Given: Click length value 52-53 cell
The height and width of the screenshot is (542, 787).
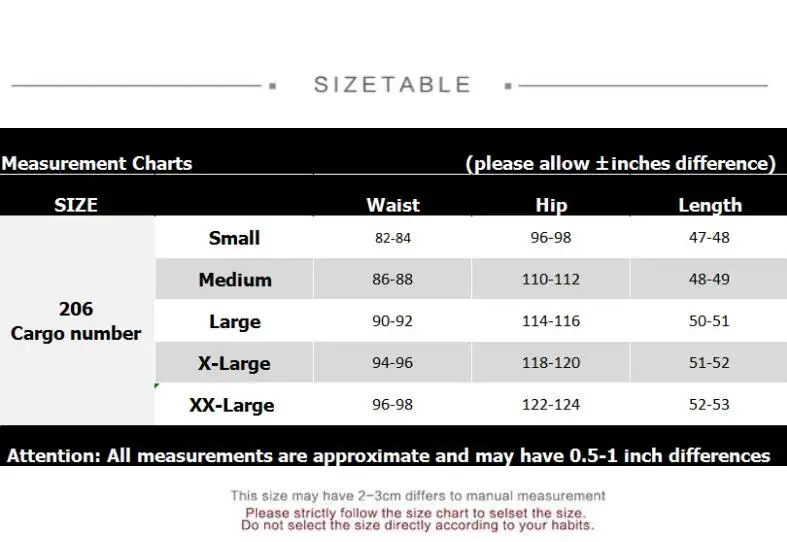Looking at the screenshot, I should pyautogui.click(x=709, y=404).
